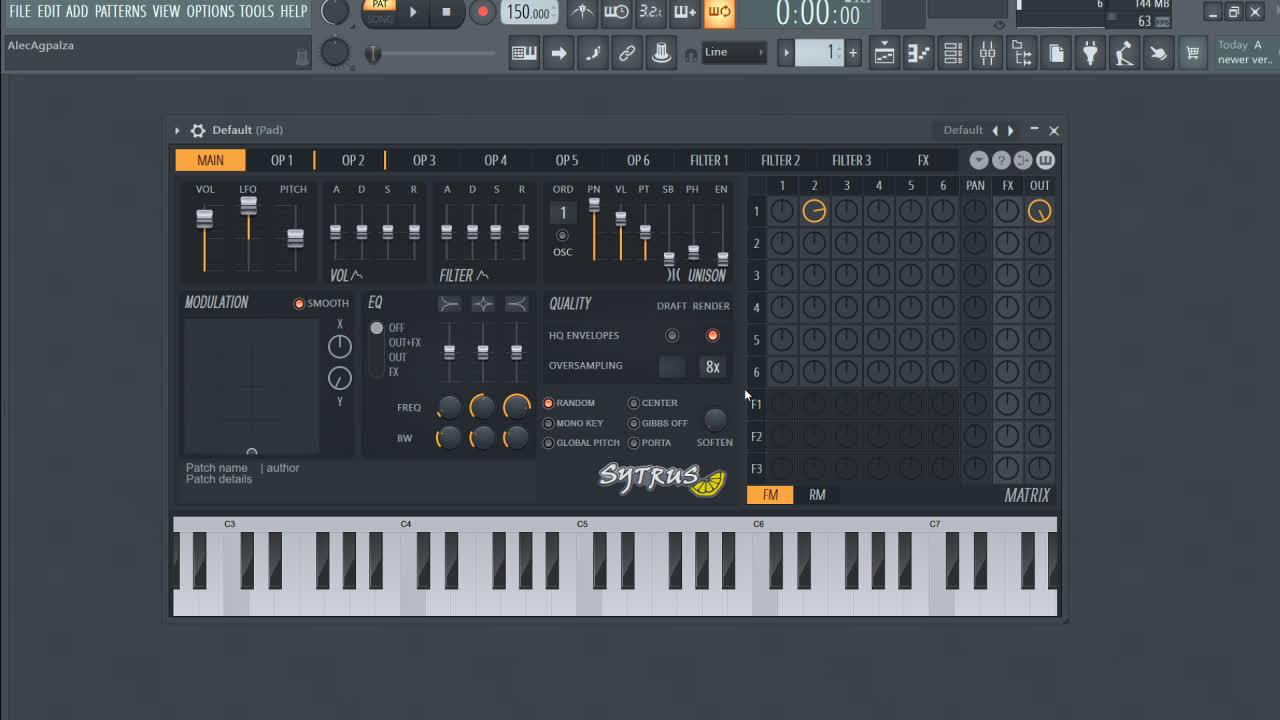Toggle SMOOTH in the Modulation section

pyautogui.click(x=299, y=303)
